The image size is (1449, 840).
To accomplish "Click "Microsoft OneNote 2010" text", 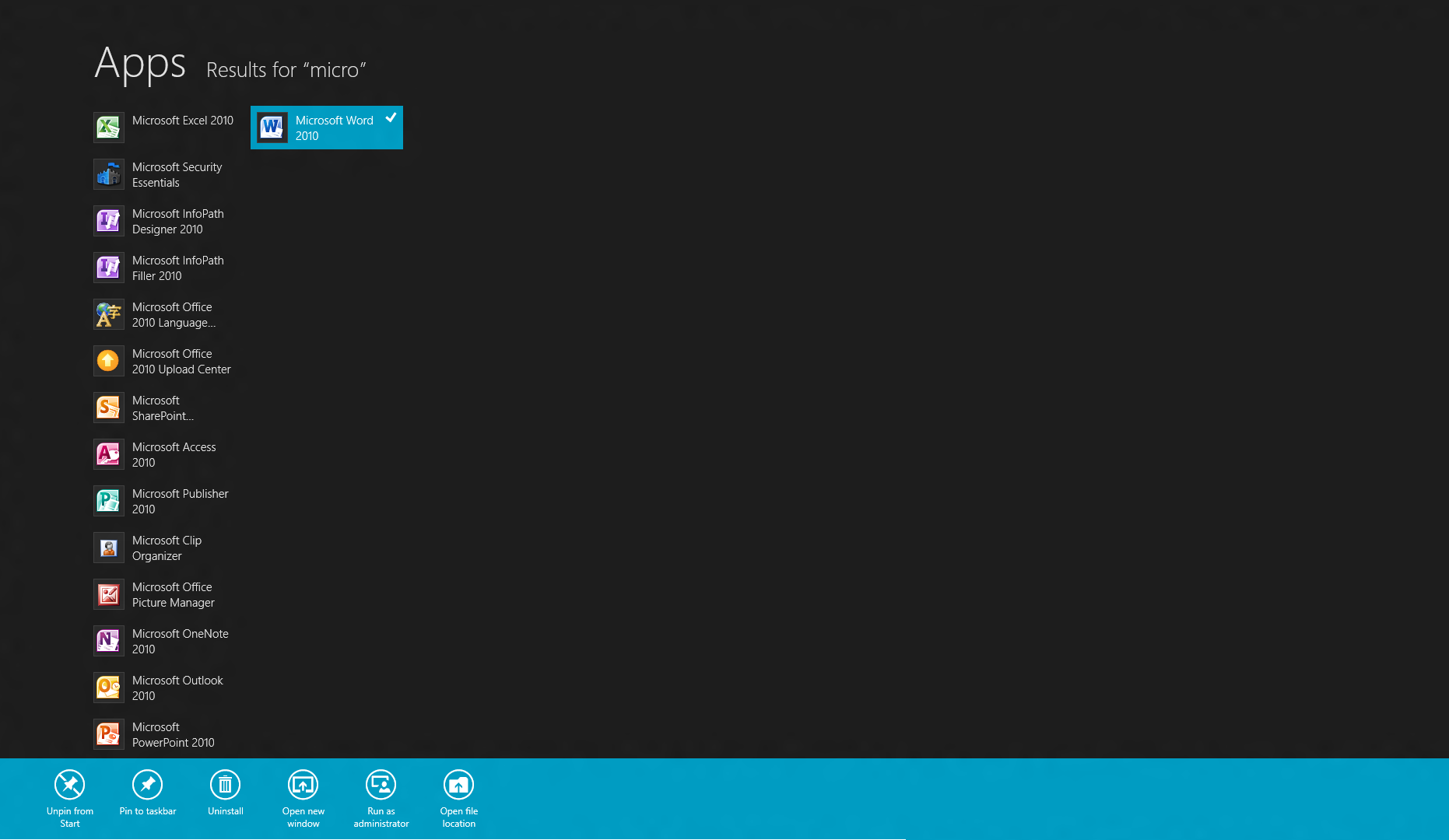I will coord(181,642).
